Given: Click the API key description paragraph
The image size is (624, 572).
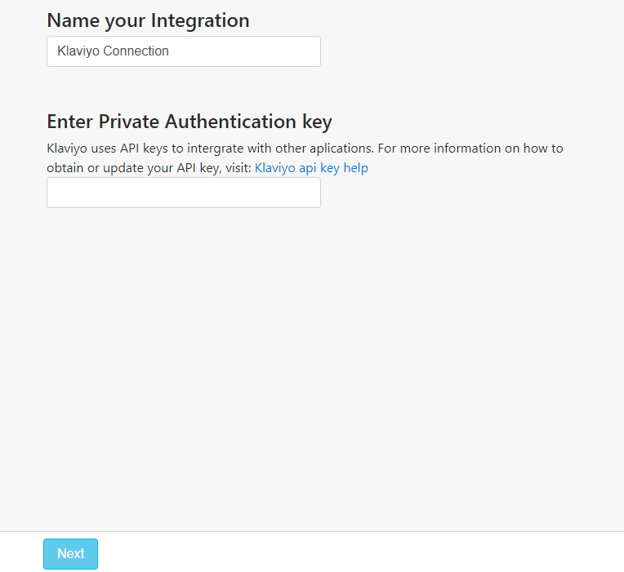Looking at the screenshot, I should click(305, 158).
